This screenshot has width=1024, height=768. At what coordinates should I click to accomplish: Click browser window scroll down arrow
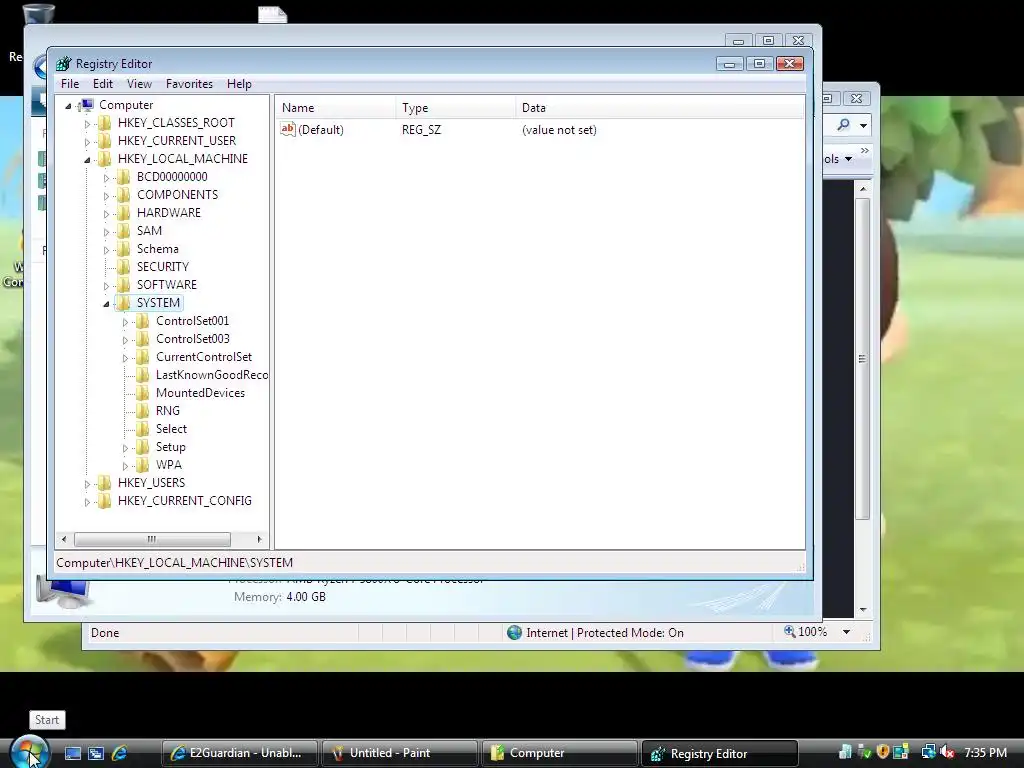coord(863,609)
